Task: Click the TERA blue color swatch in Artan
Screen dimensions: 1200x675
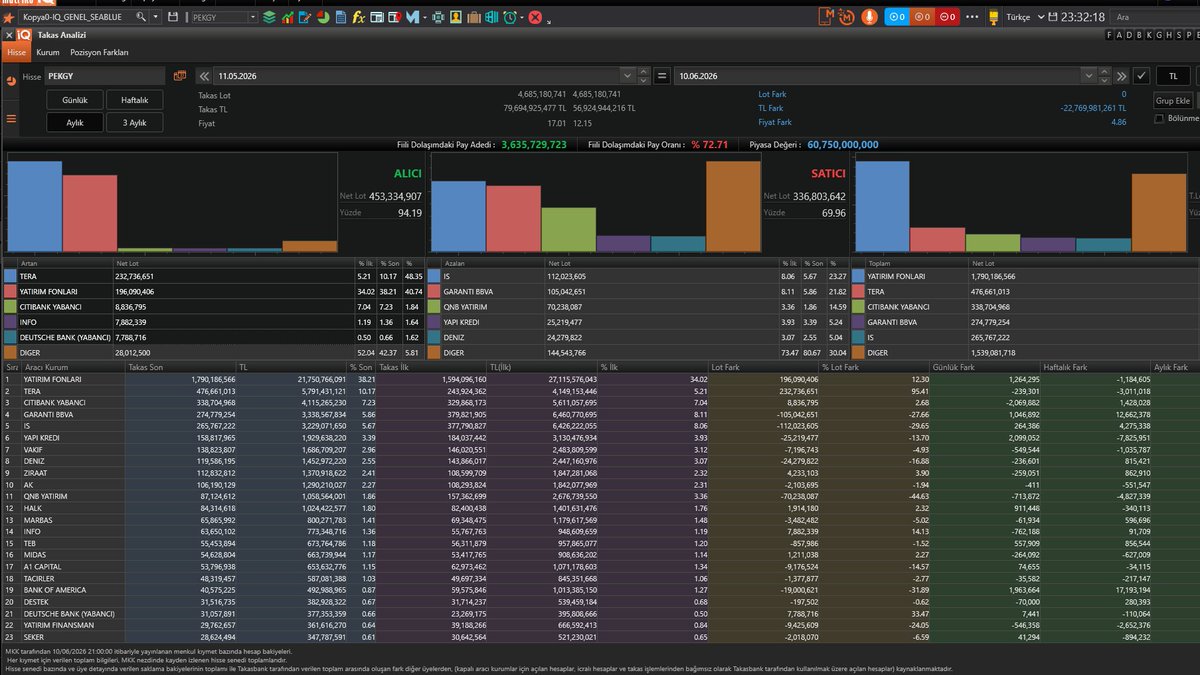Action: pyautogui.click(x=10, y=275)
